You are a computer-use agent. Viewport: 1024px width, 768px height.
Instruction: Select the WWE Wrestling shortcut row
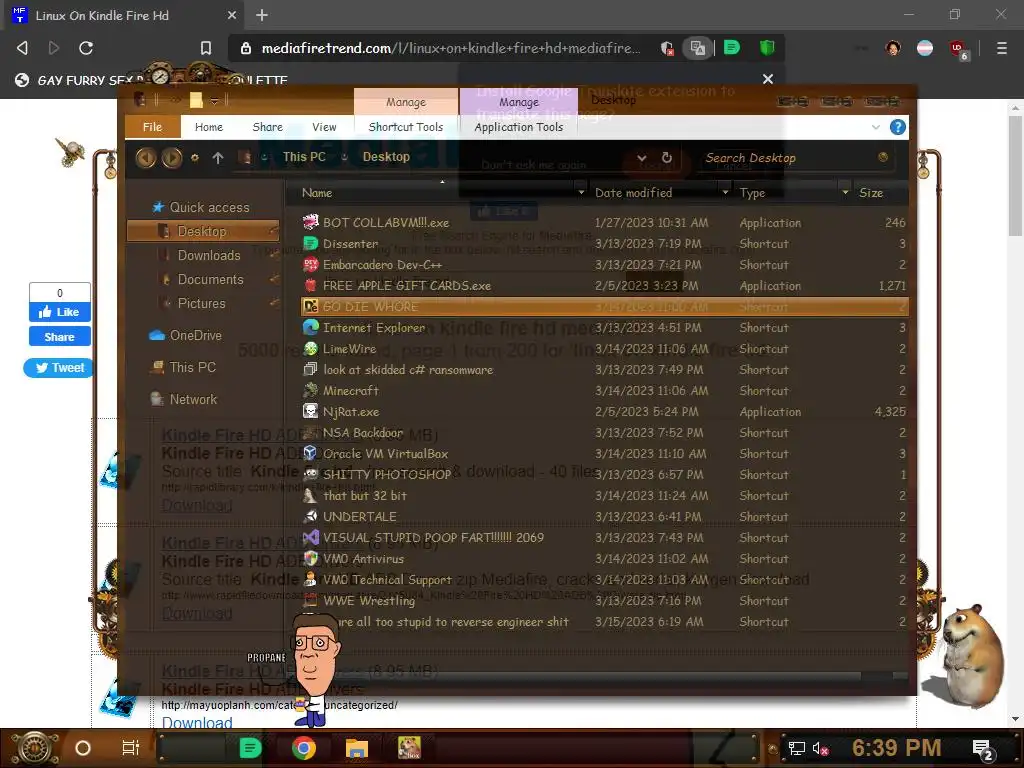pos(604,601)
